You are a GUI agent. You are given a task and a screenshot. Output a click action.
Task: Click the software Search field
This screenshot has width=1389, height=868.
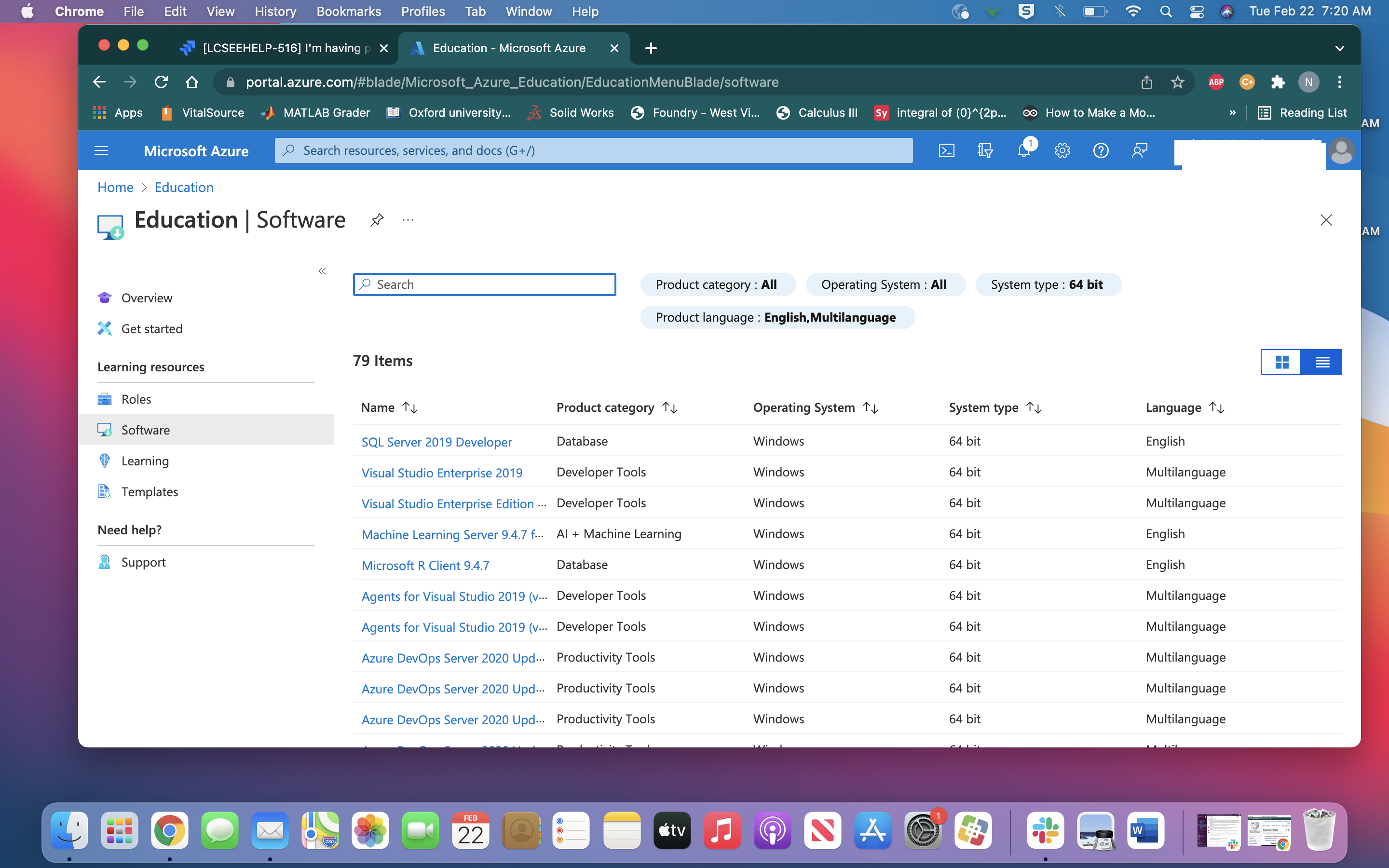tap(484, 285)
